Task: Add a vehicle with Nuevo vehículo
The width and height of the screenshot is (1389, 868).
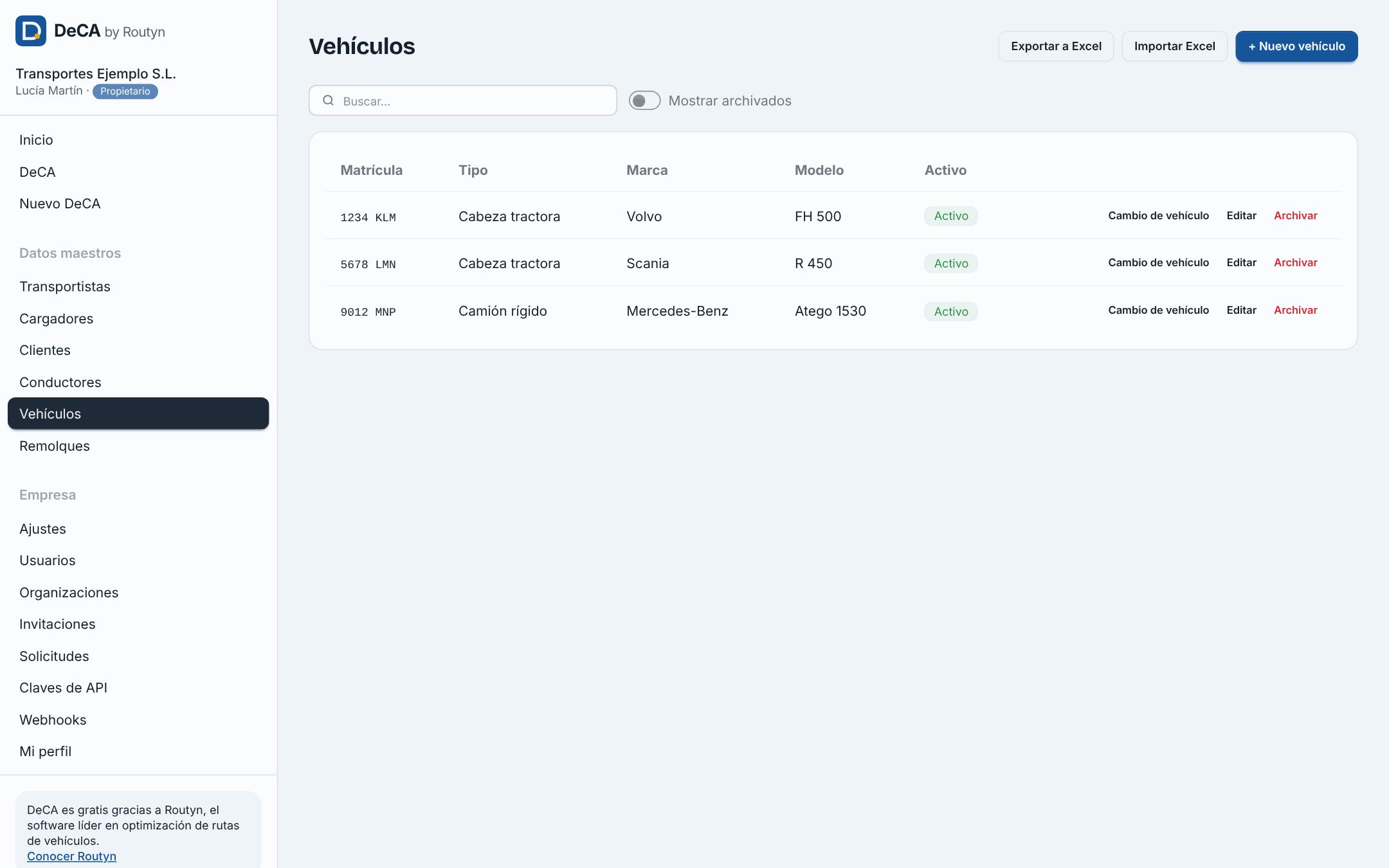Action: click(1296, 46)
